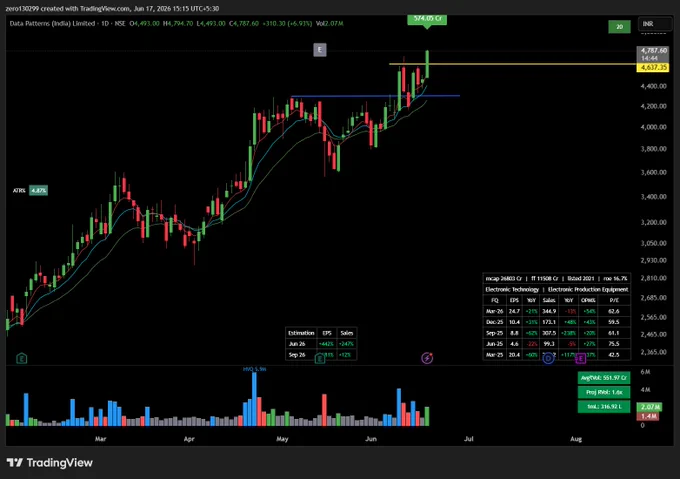Click the Apr label on time axis
680x479 pixels.
point(189,439)
